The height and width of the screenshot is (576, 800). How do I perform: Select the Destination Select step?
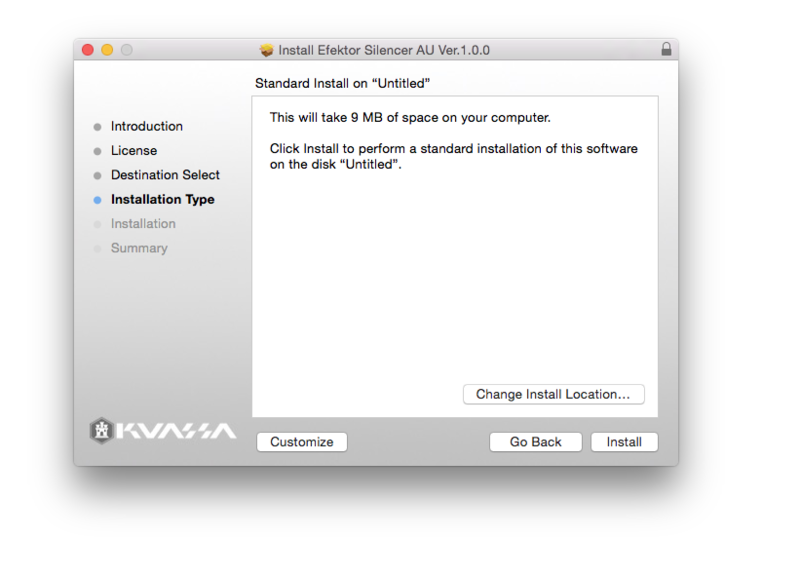pos(165,175)
